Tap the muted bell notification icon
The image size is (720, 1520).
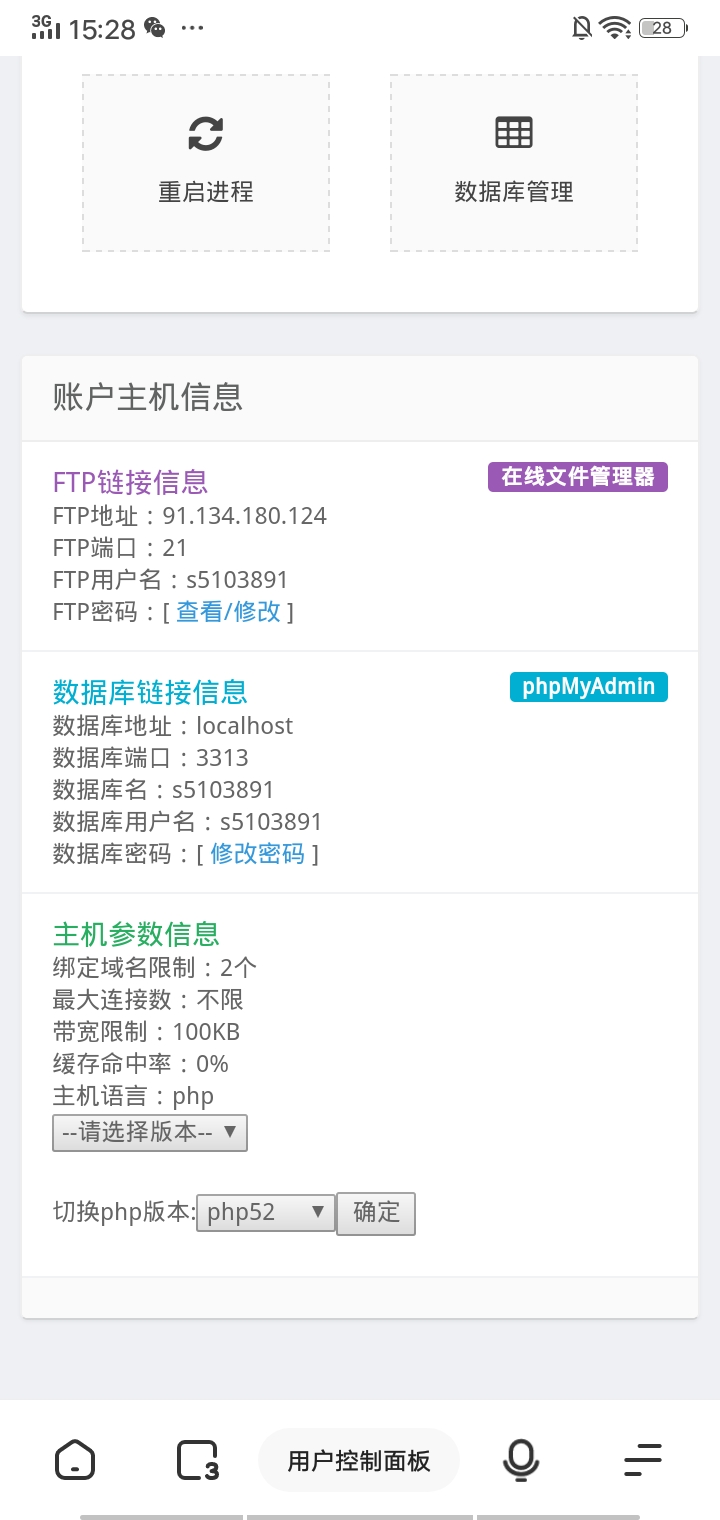point(582,28)
